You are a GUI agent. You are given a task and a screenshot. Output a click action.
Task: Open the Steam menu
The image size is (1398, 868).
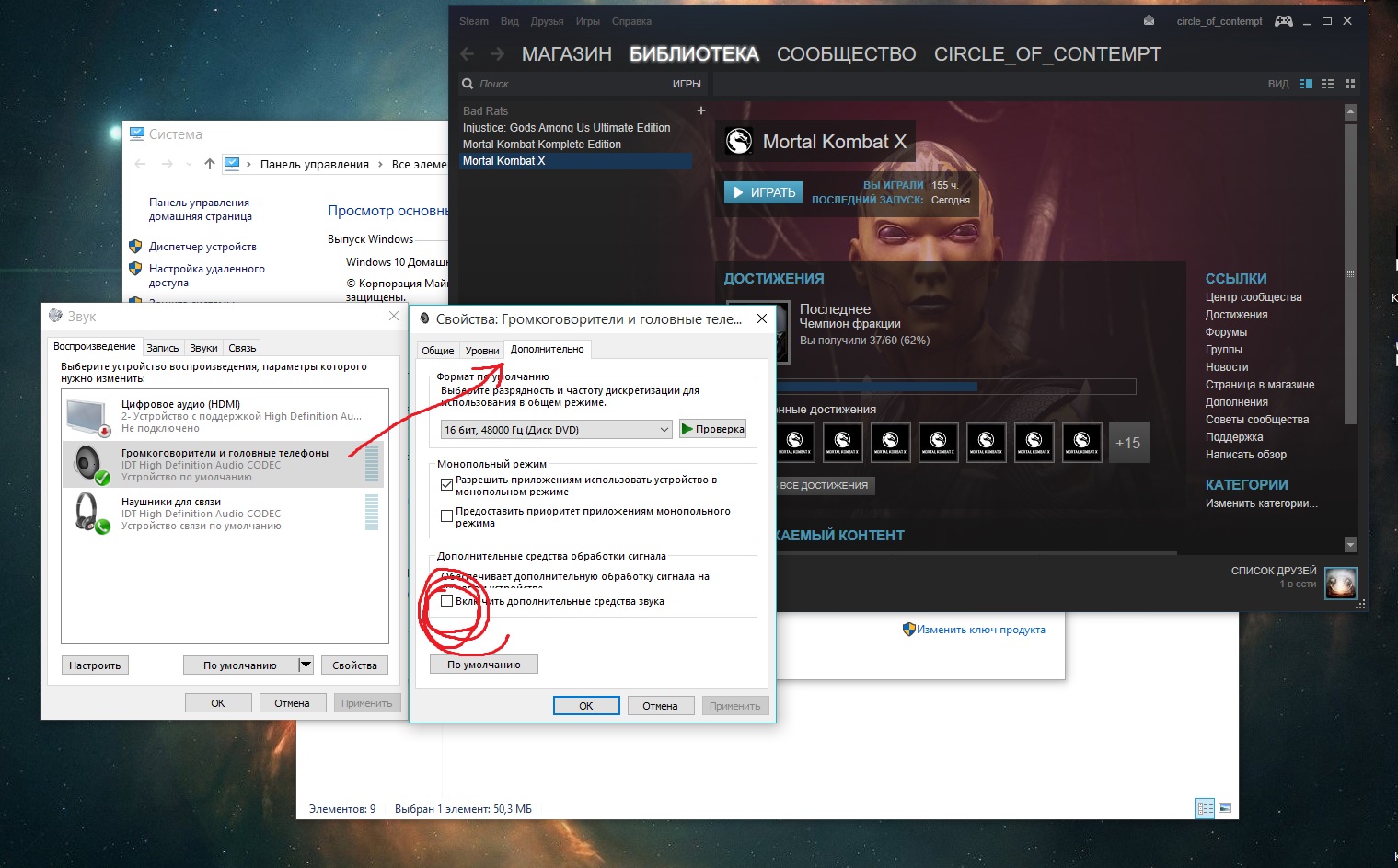coord(474,21)
